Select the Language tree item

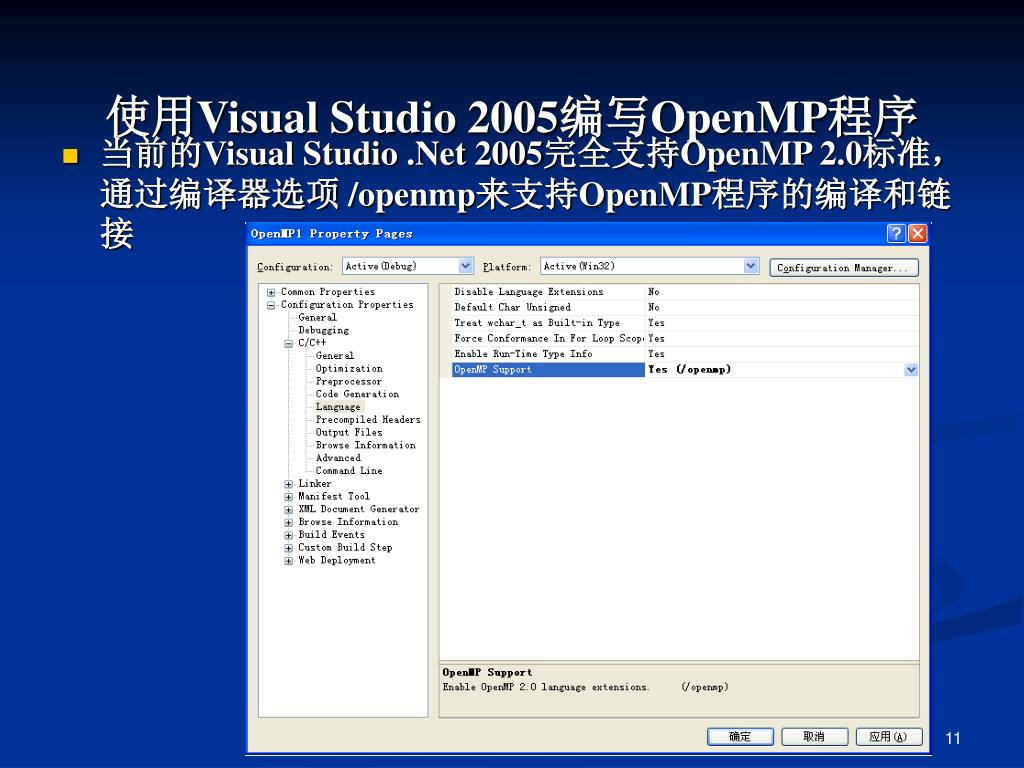click(x=338, y=407)
